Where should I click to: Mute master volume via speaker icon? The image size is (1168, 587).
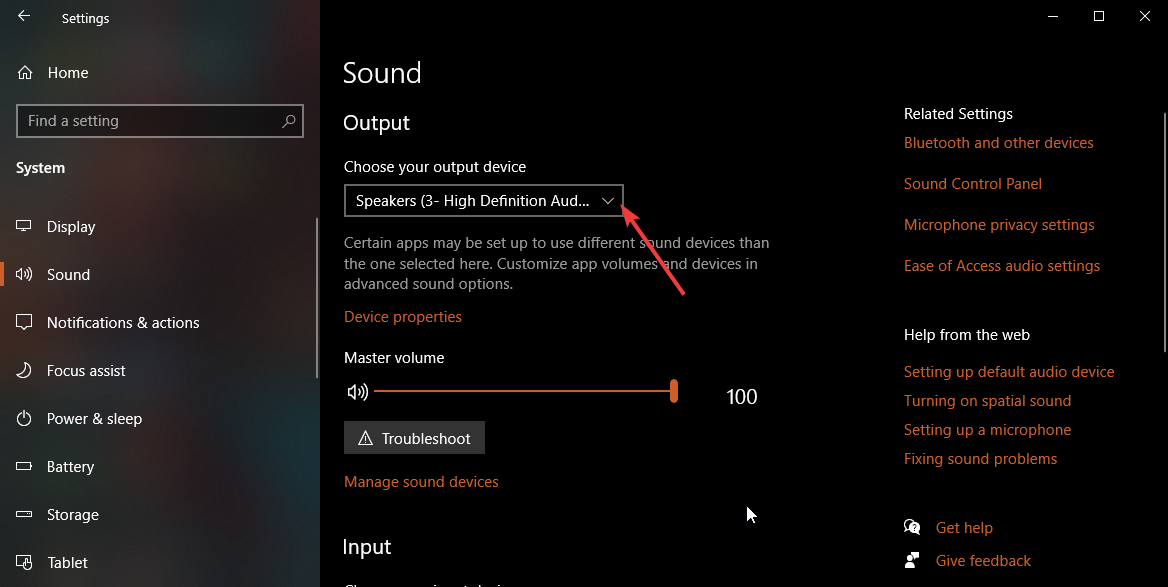pos(357,392)
